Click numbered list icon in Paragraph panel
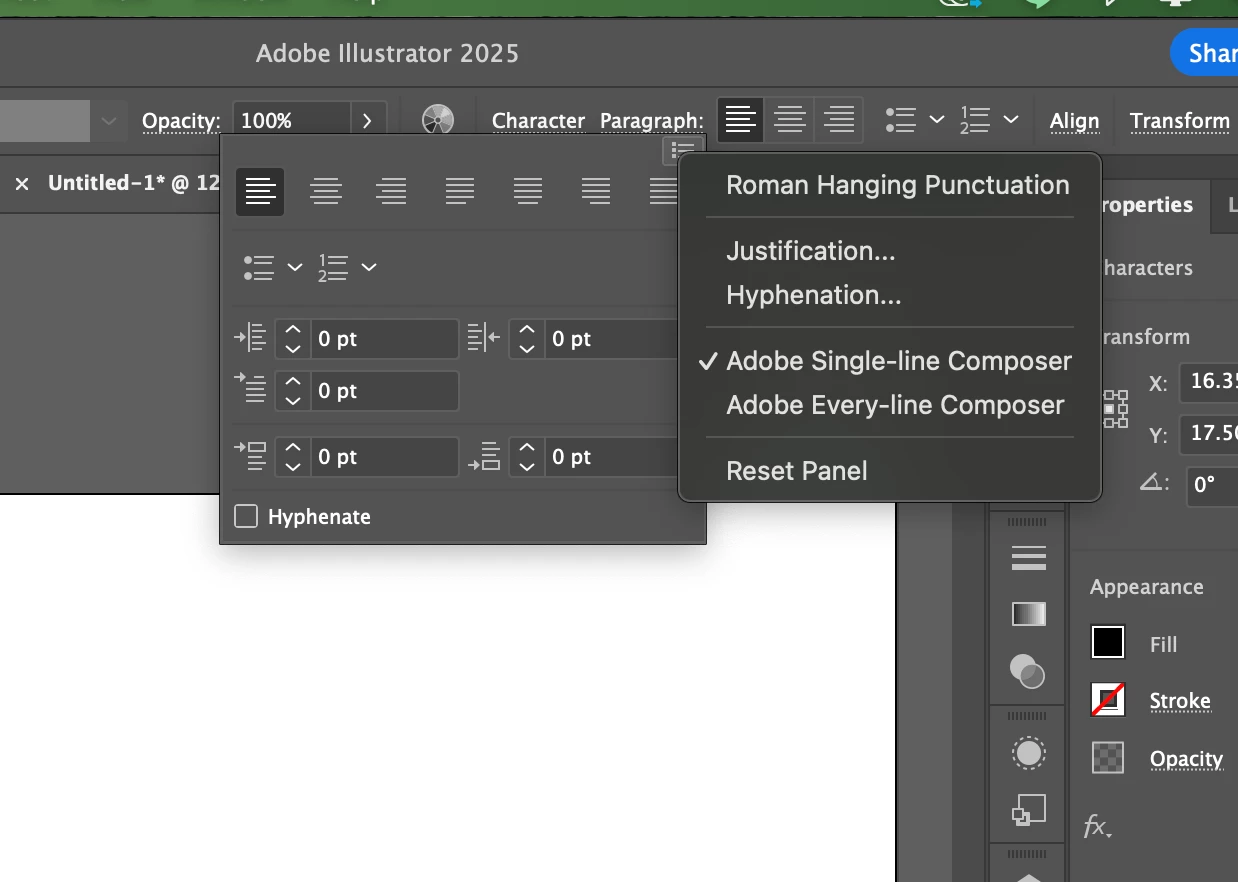 tap(333, 267)
